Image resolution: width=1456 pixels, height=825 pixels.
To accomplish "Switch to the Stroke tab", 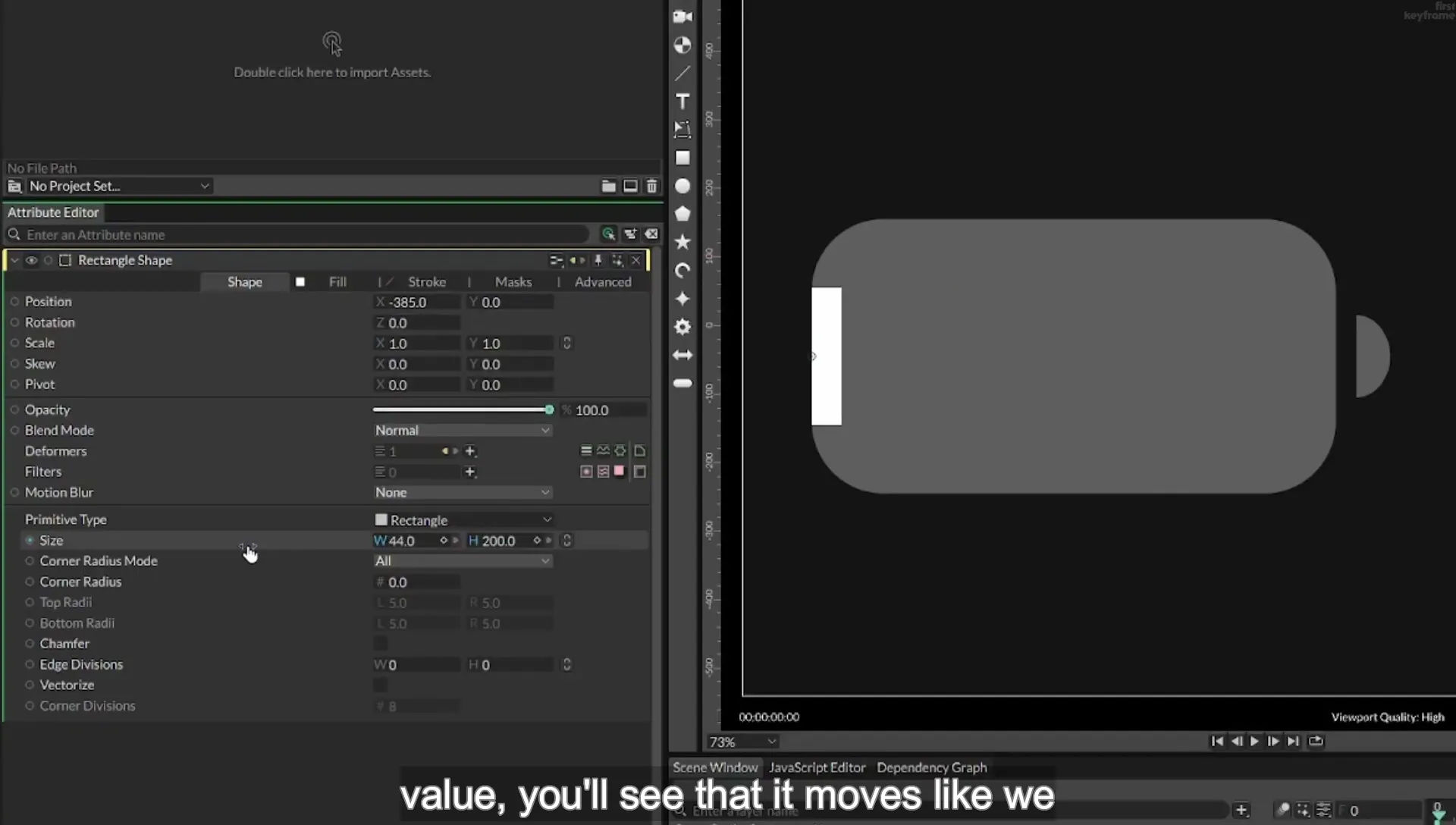I will [427, 282].
